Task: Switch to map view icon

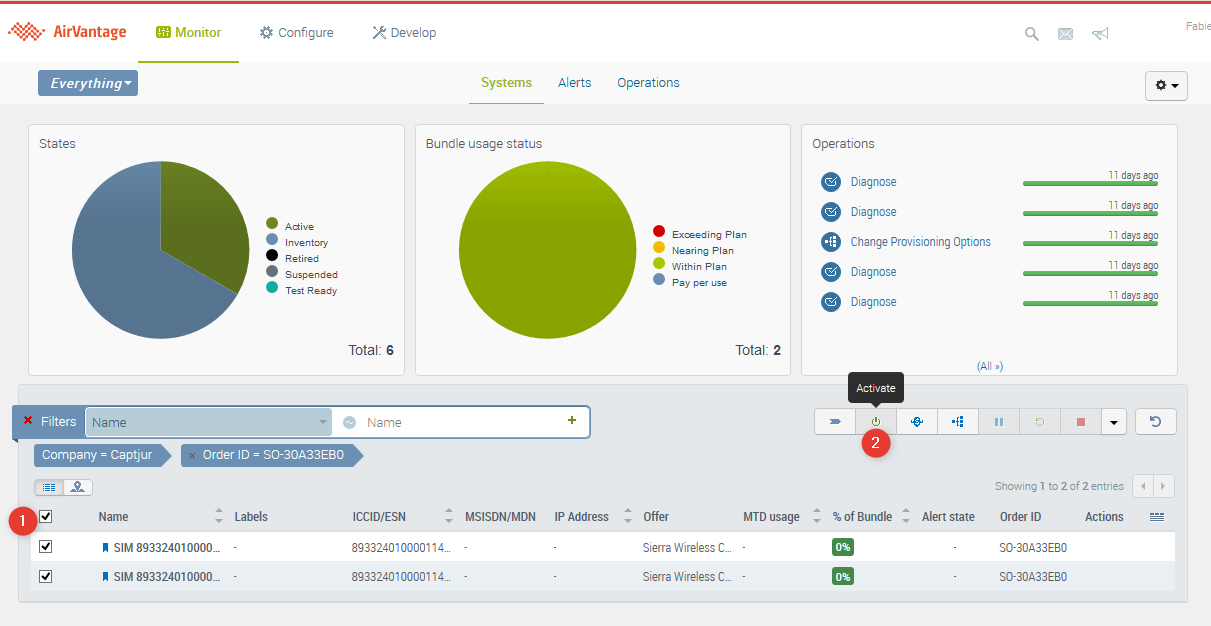Action: tap(77, 487)
